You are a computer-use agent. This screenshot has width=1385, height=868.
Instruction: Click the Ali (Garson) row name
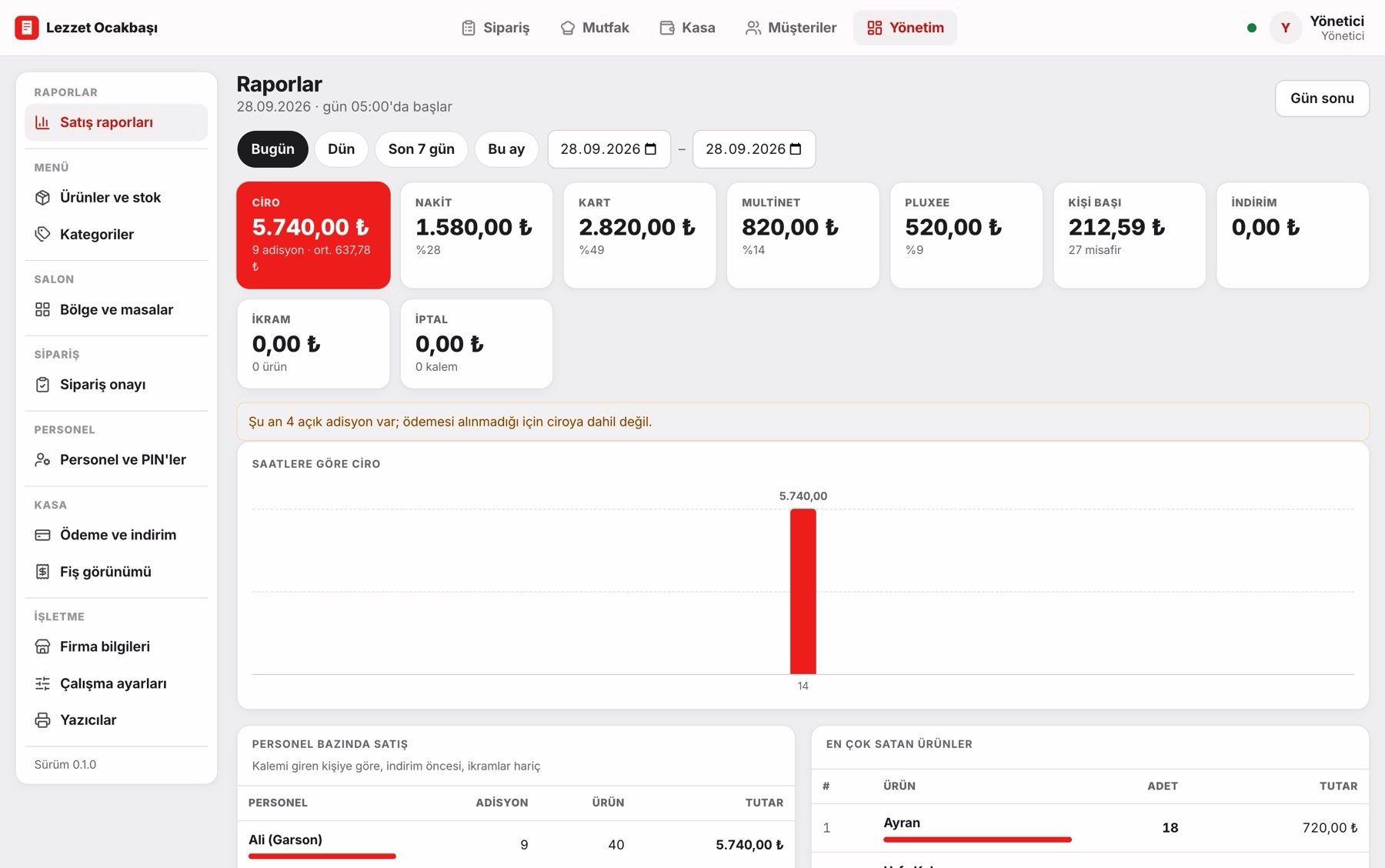(285, 840)
